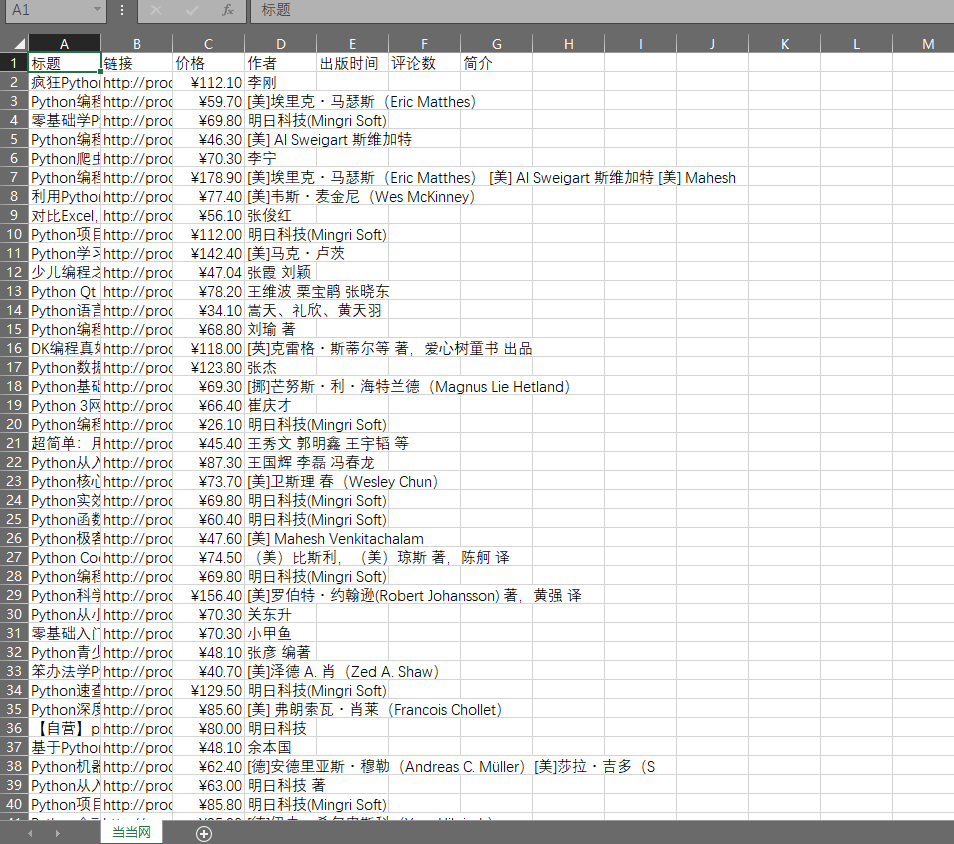Image resolution: width=954 pixels, height=844 pixels.
Task: Select author cell 崔庆才
Action: (280, 405)
